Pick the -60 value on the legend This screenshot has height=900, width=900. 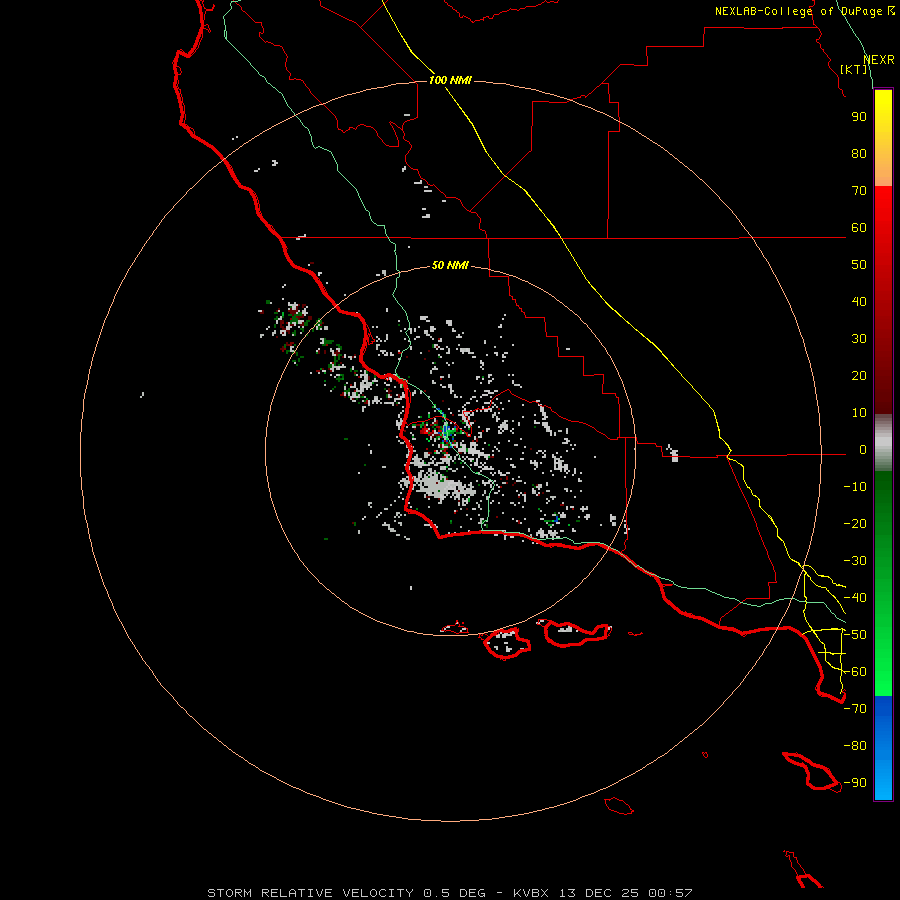click(855, 672)
